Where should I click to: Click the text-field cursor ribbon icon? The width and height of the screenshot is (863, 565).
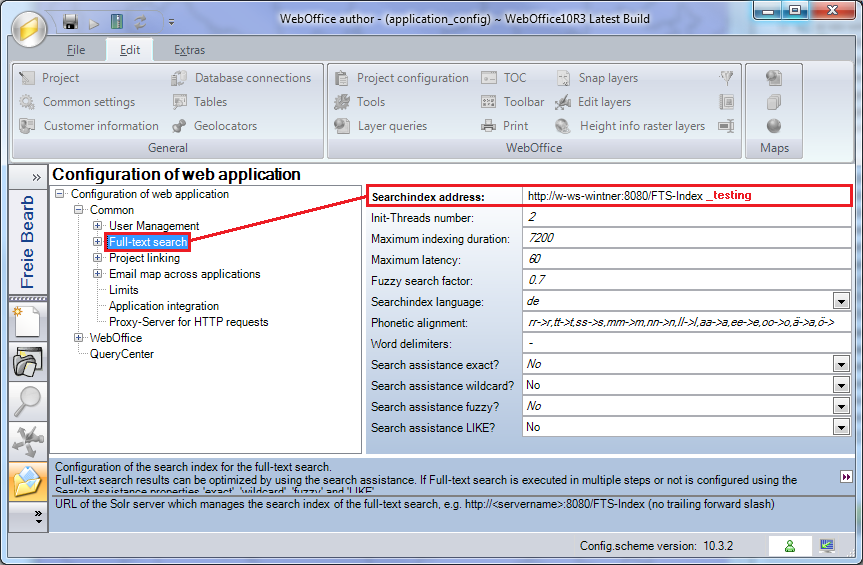(x=727, y=126)
